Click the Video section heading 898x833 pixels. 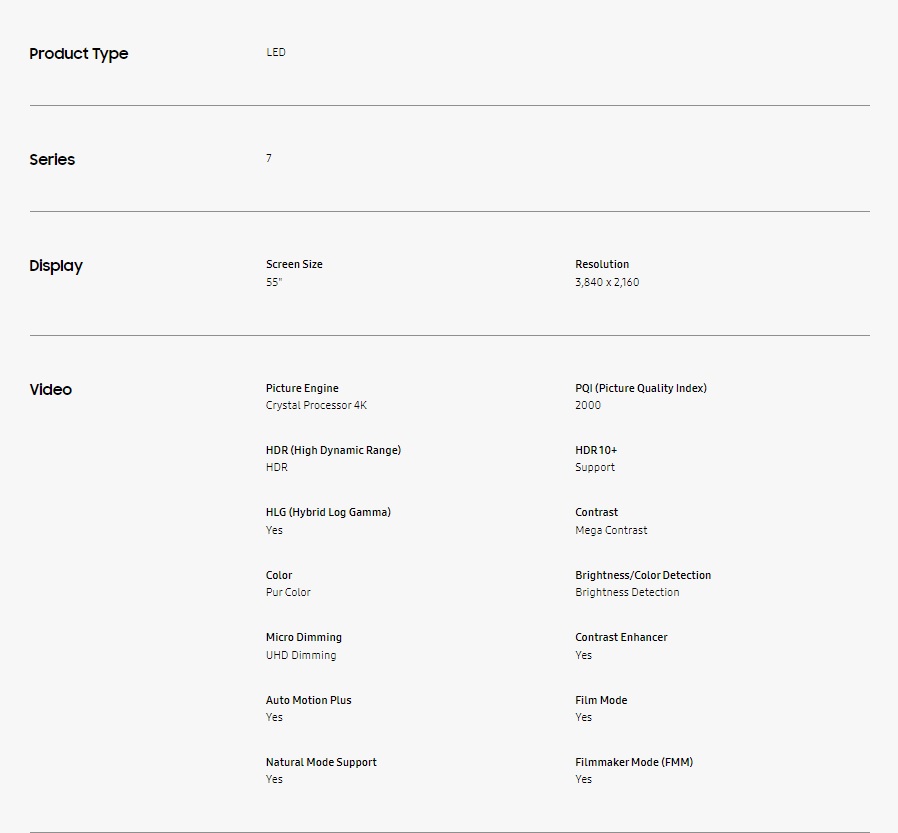51,390
